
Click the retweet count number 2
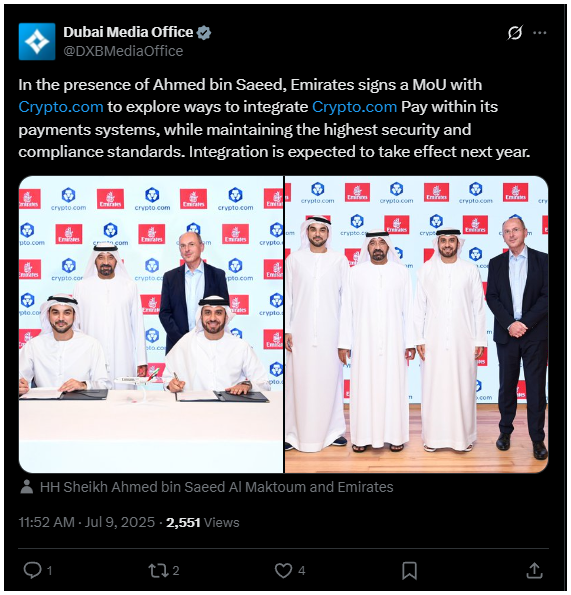pyautogui.click(x=176, y=570)
